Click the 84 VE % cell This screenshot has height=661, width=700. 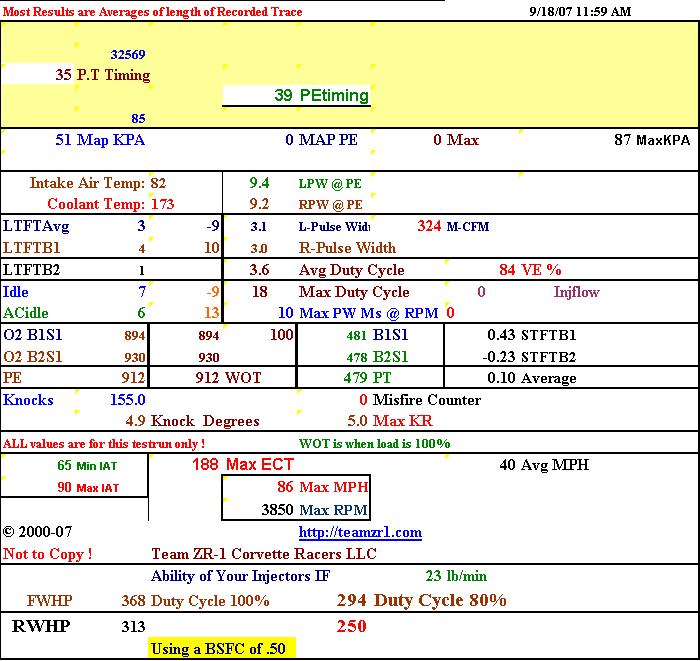(x=529, y=270)
